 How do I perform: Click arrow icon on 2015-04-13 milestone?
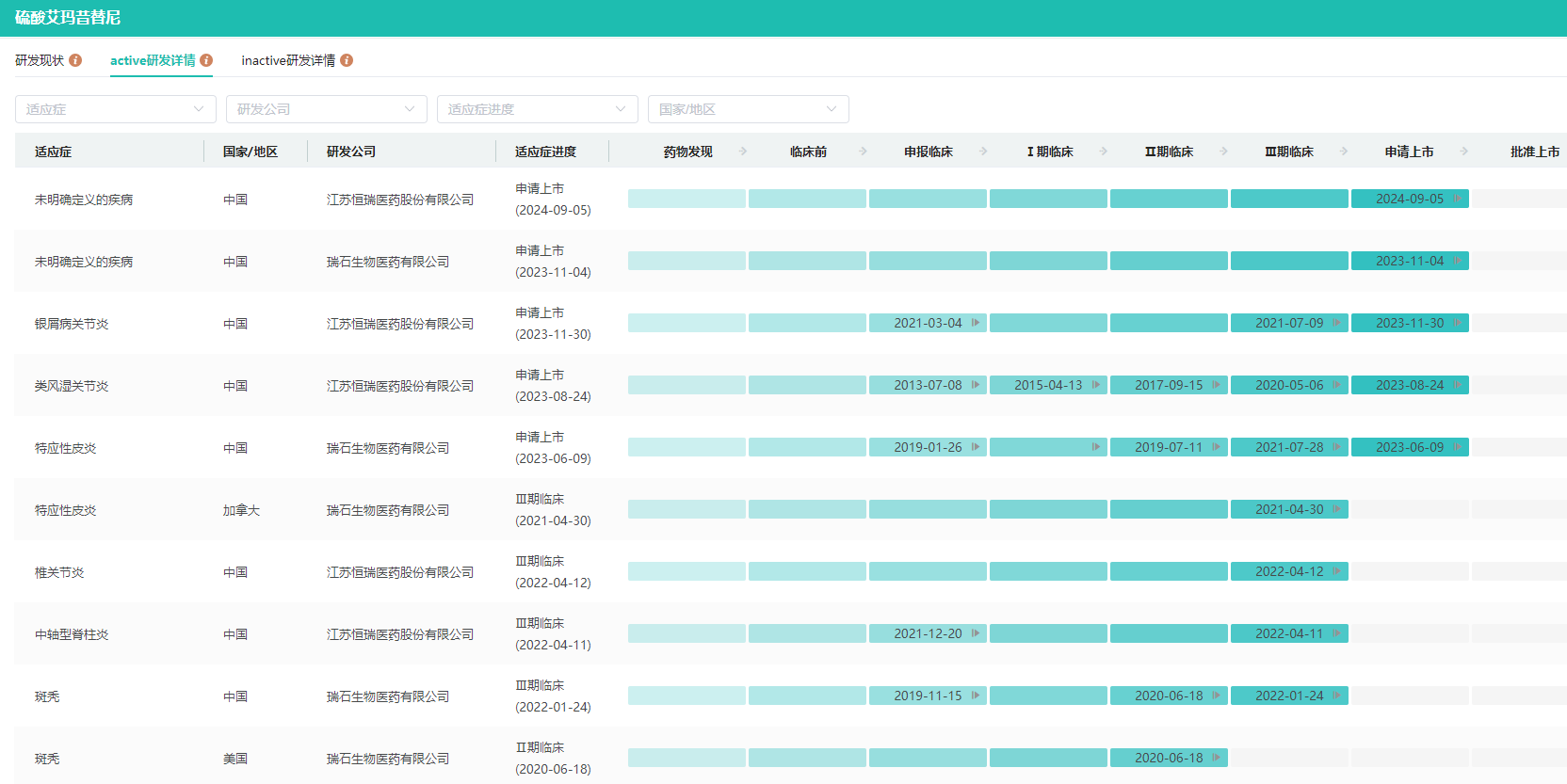pos(1096,385)
